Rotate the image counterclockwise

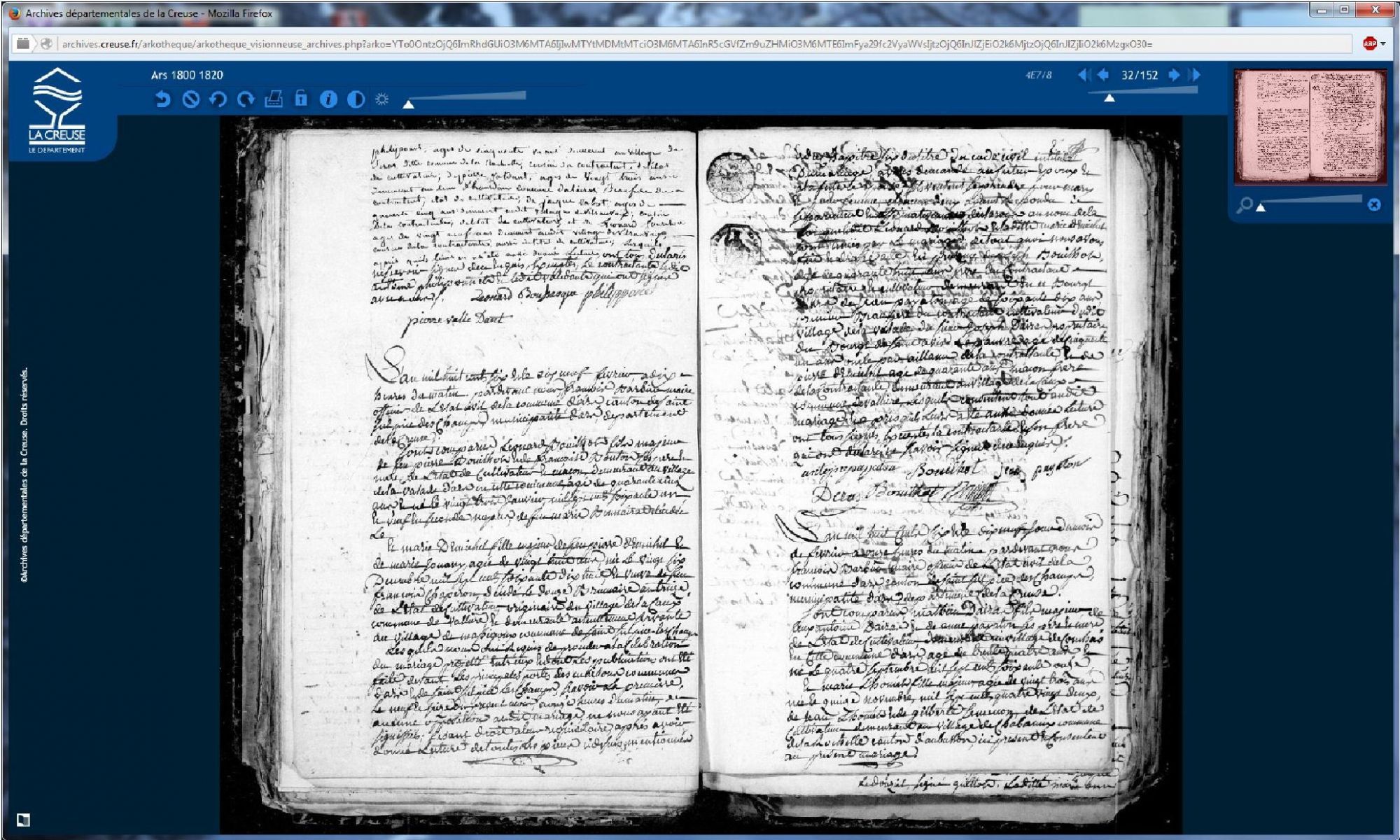point(218,99)
